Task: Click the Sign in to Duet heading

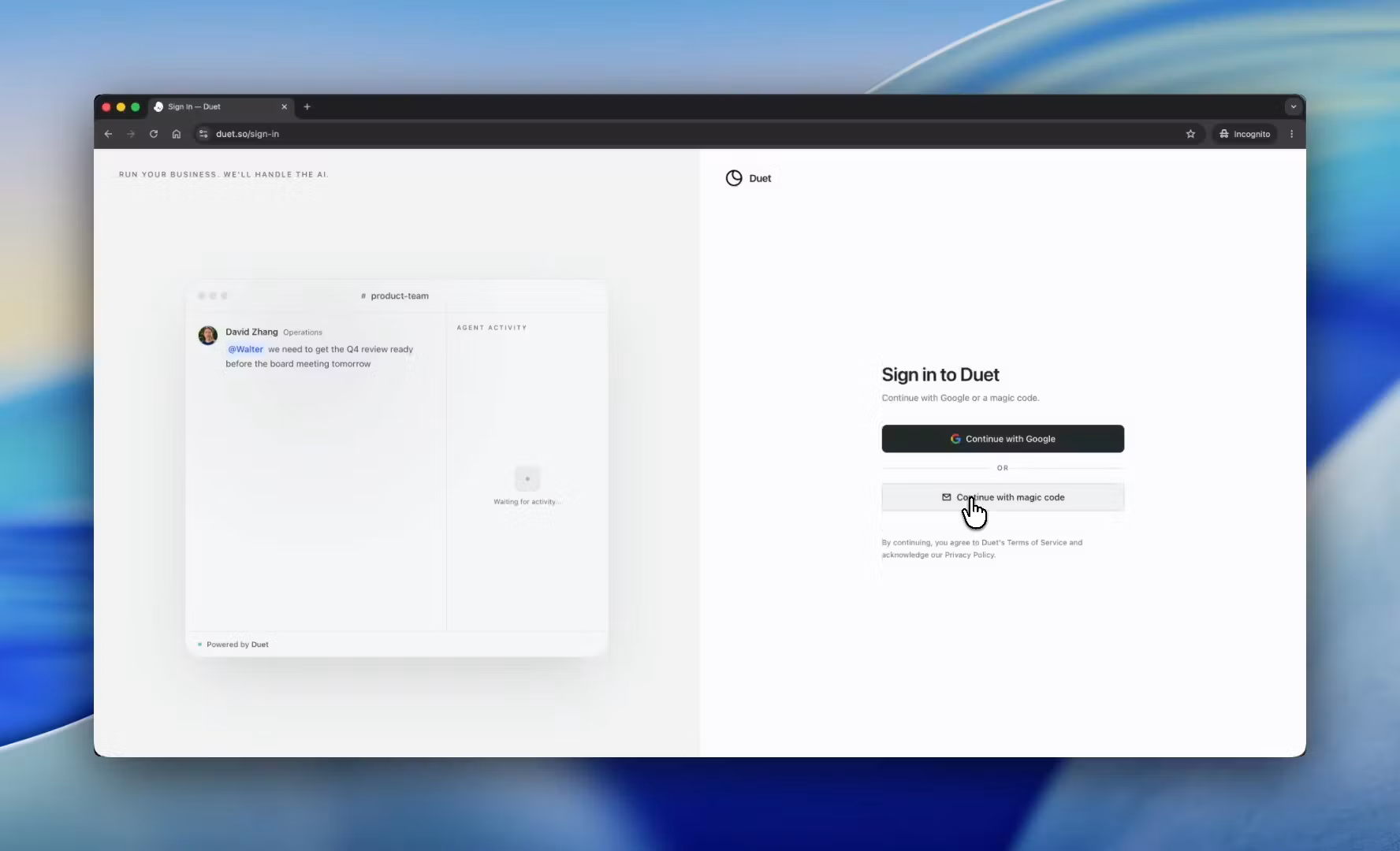Action: 940,375
